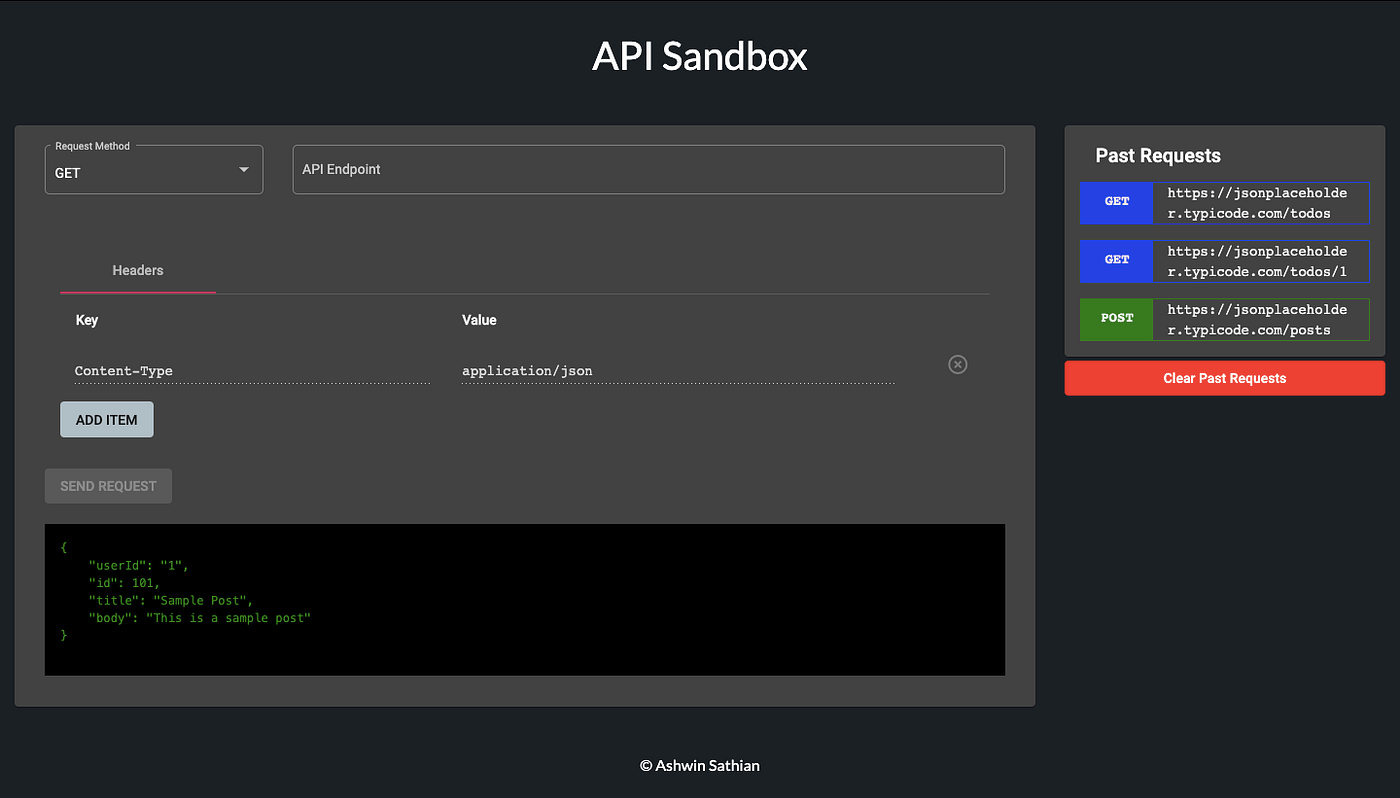
Task: Click the POST badge on the posts request
Action: (1116, 318)
